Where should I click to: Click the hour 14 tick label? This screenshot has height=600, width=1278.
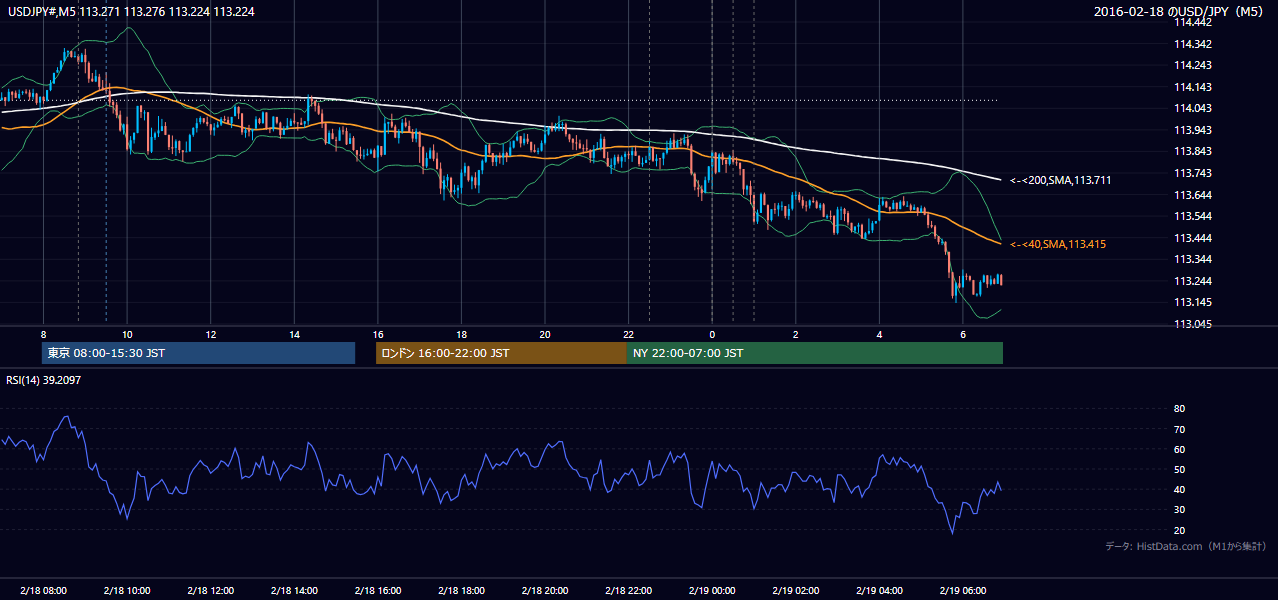click(294, 334)
